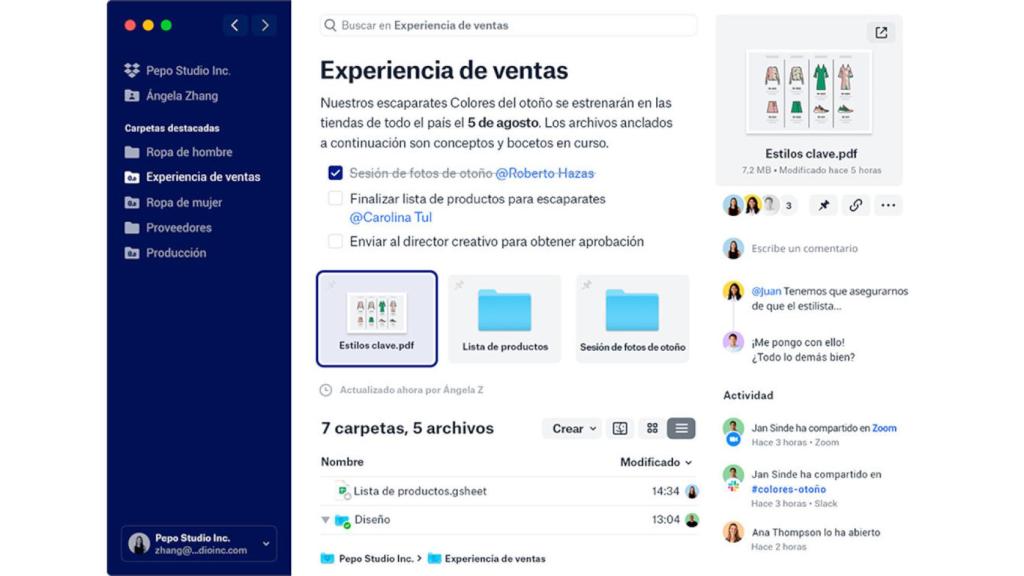Open Estilos clave.pdf in new window
1024x576 pixels.
click(x=881, y=32)
